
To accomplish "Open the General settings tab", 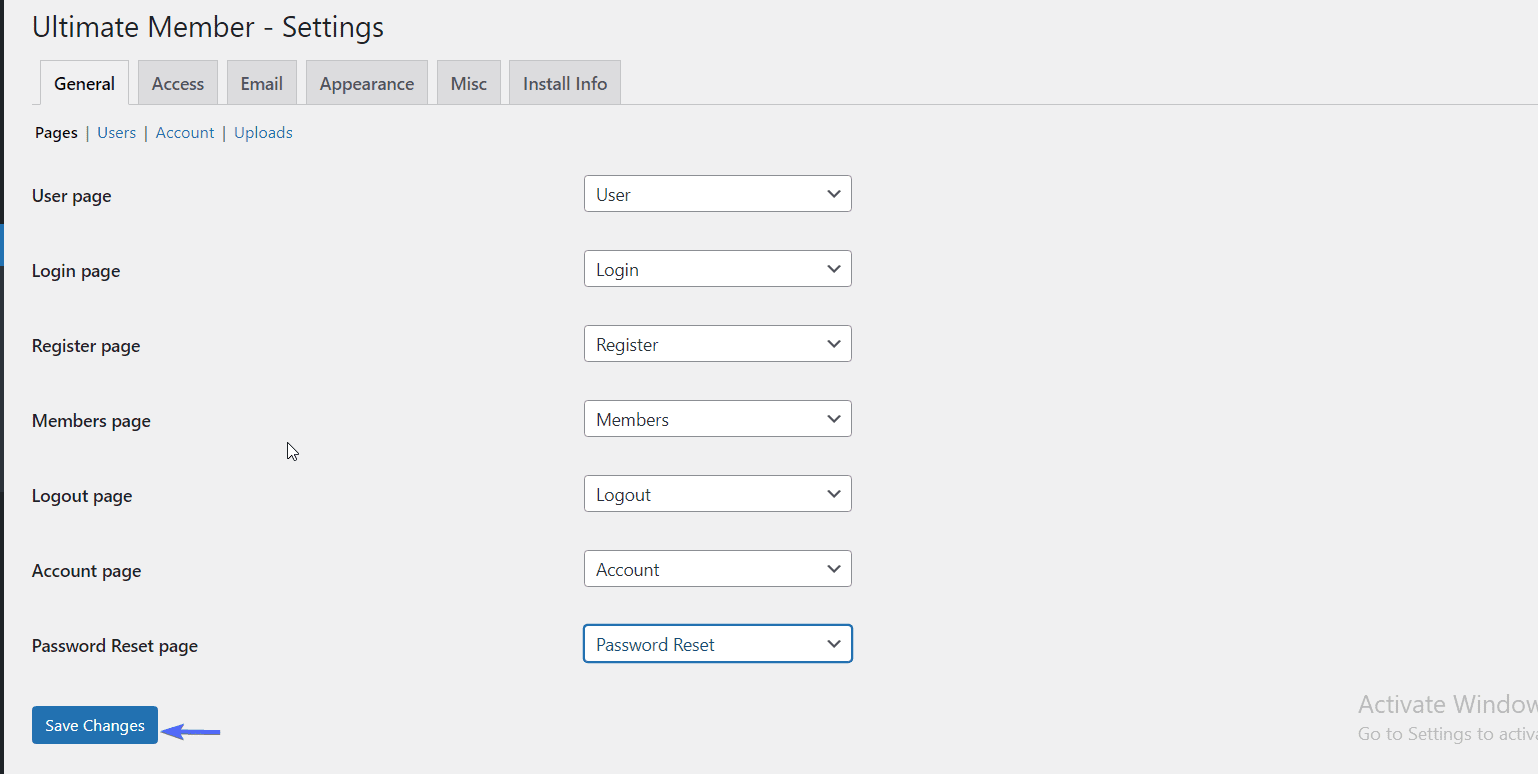I will click(84, 83).
